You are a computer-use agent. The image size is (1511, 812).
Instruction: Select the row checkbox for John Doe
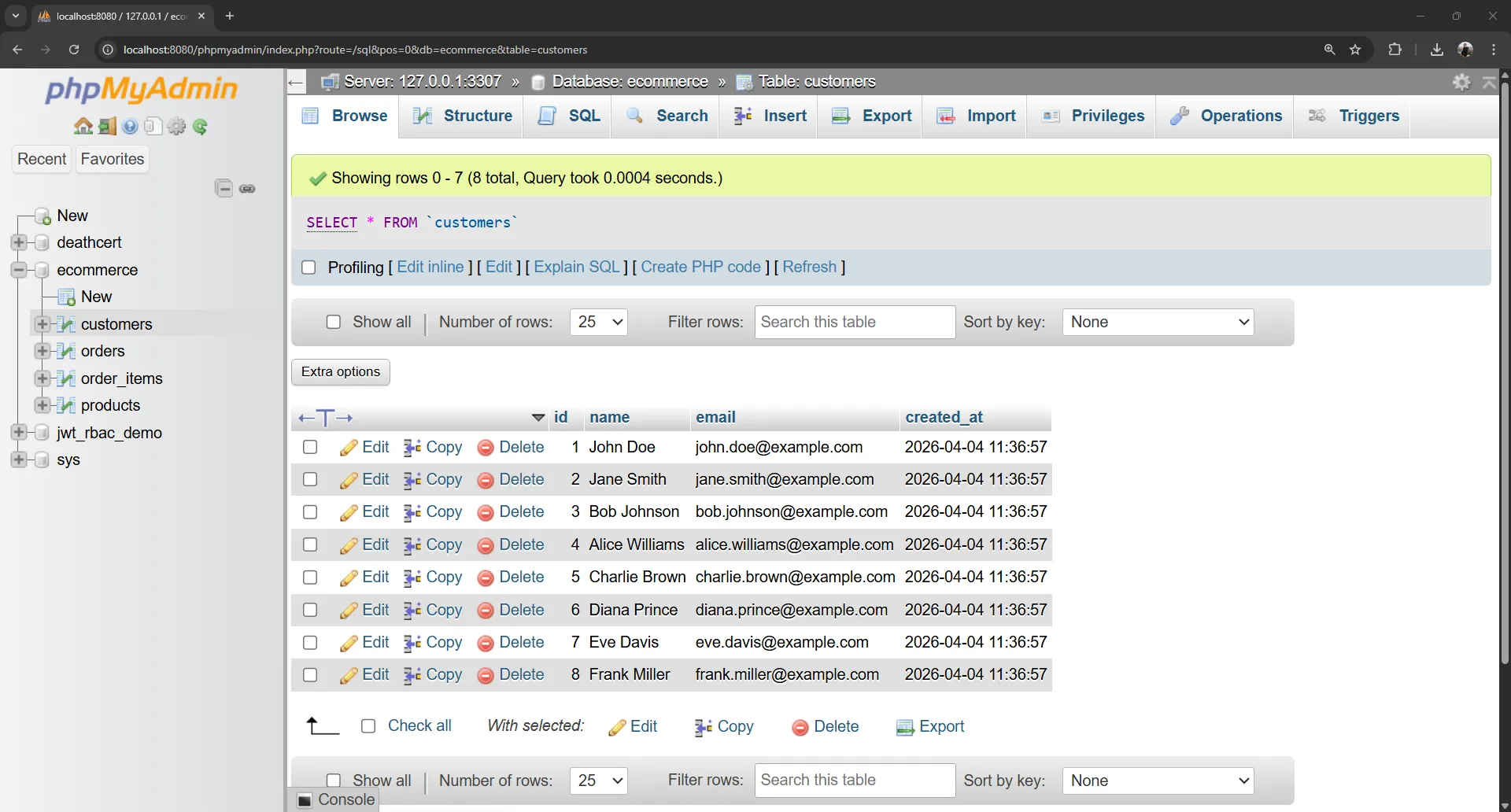click(309, 447)
